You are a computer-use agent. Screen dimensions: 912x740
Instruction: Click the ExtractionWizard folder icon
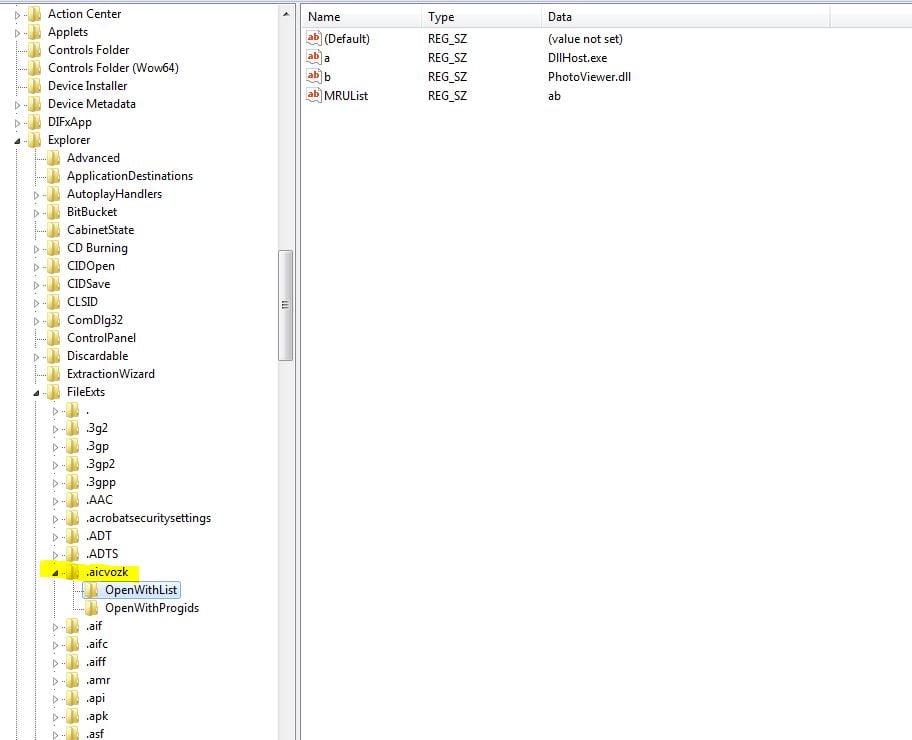pos(54,374)
